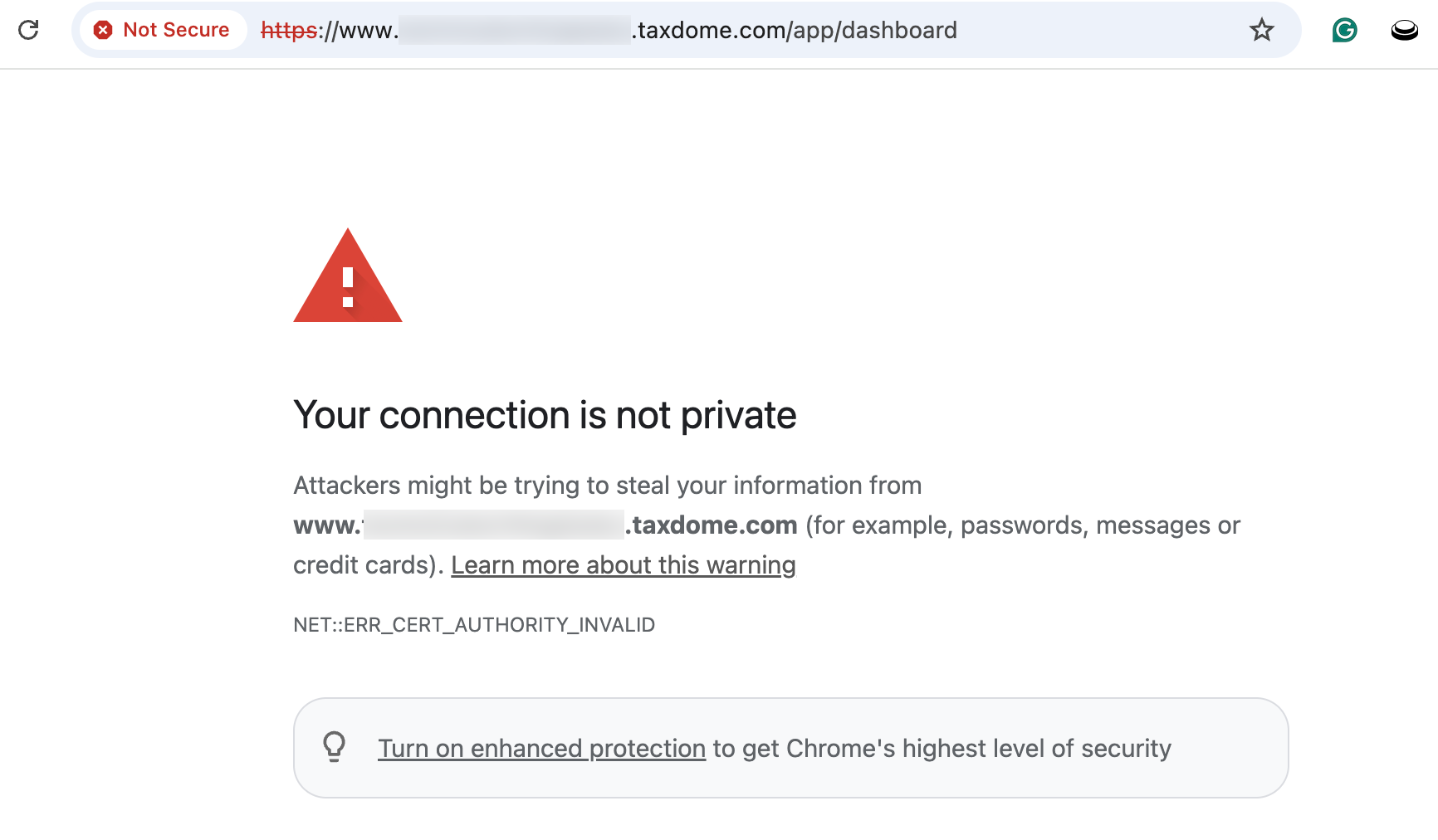1438x840 pixels.
Task: Click the credit cards text in the warning
Action: pyautogui.click(x=363, y=565)
